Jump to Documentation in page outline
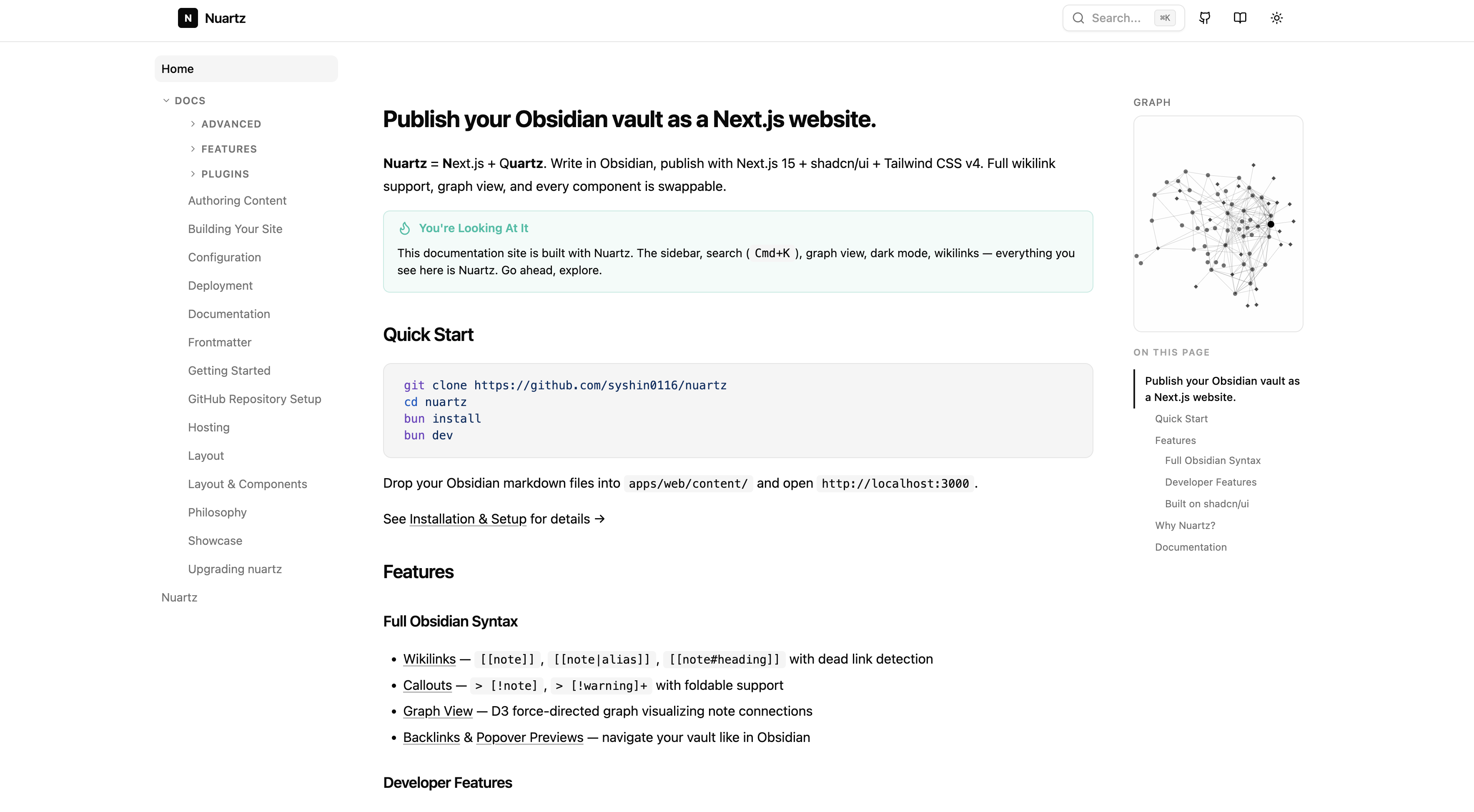Screen dimensions: 1474x812 click(1191, 548)
